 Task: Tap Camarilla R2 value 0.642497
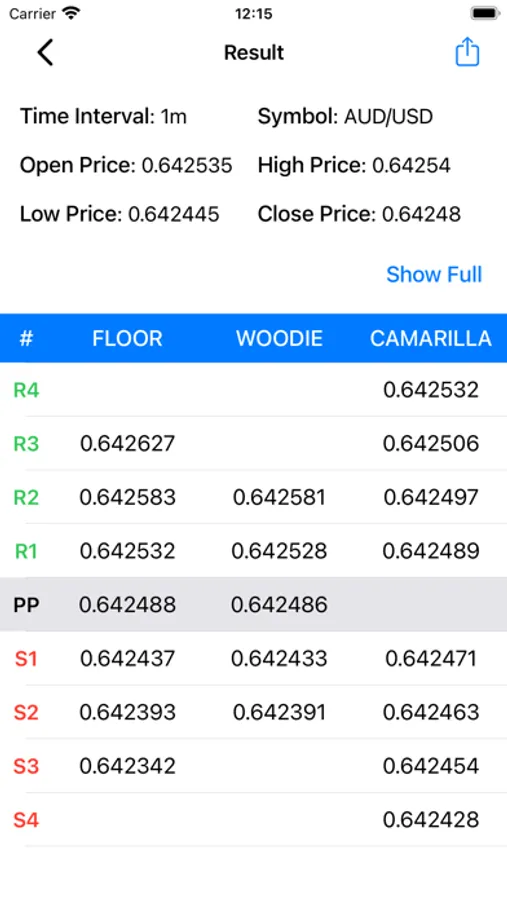click(x=431, y=497)
